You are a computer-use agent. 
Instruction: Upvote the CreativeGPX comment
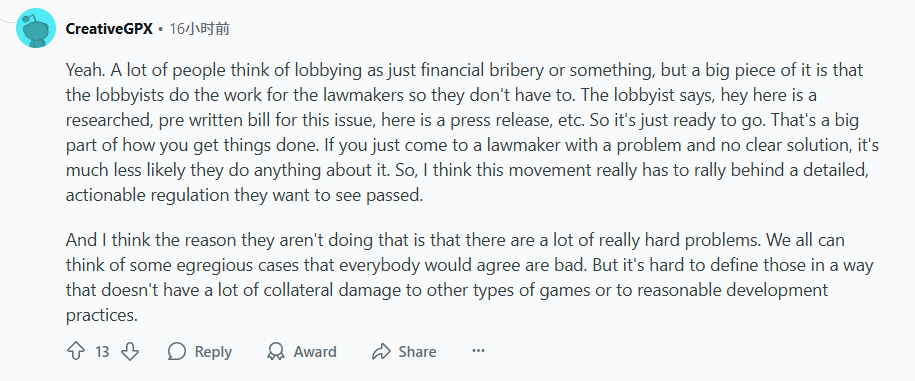(x=76, y=351)
